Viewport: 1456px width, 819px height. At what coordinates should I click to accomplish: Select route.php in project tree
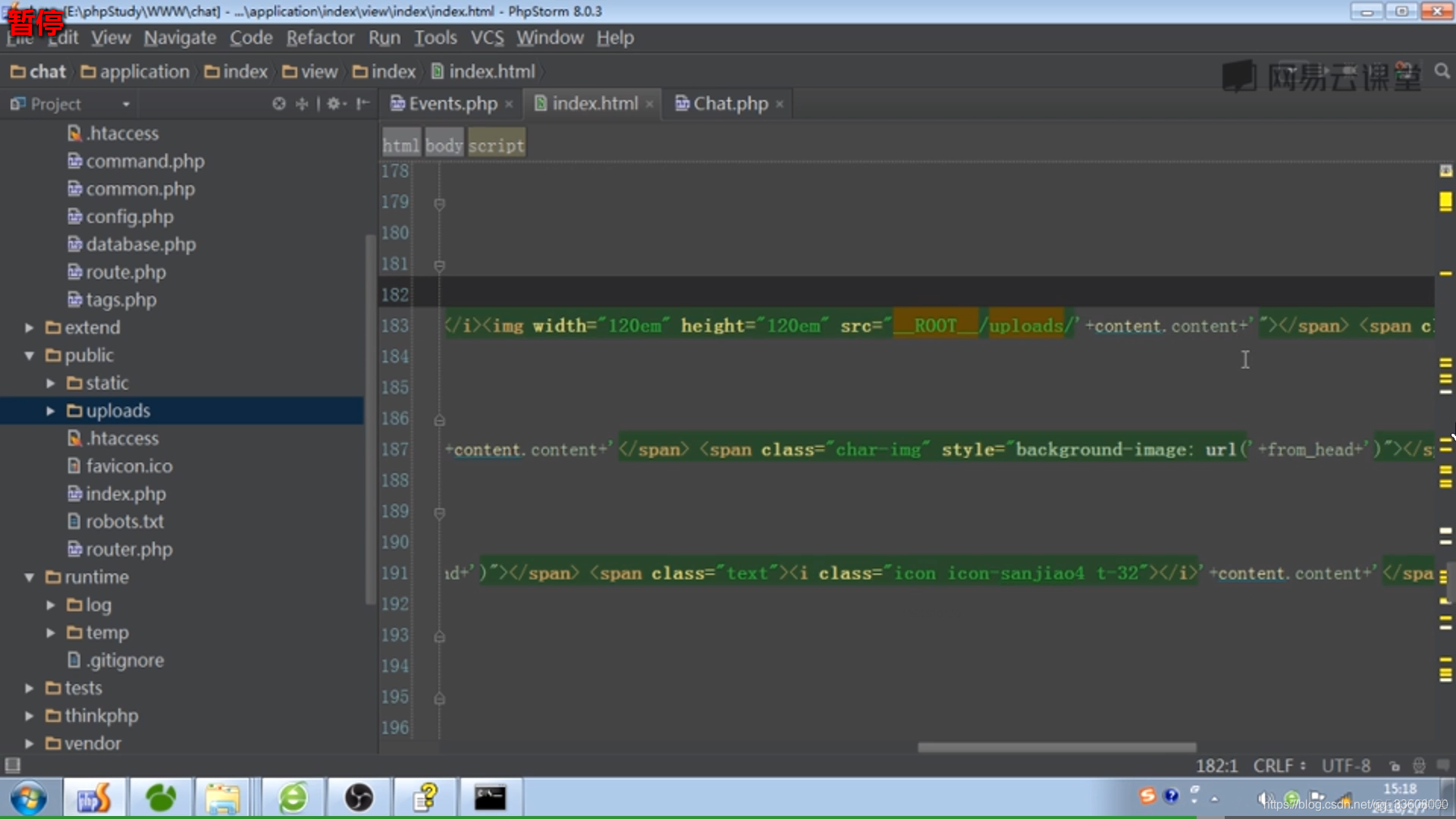pos(117,272)
